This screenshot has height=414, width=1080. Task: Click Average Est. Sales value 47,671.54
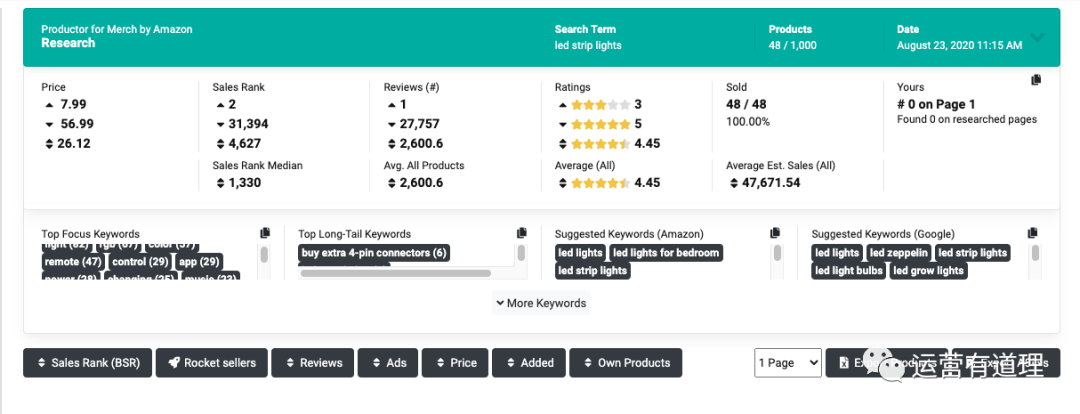(x=771, y=183)
